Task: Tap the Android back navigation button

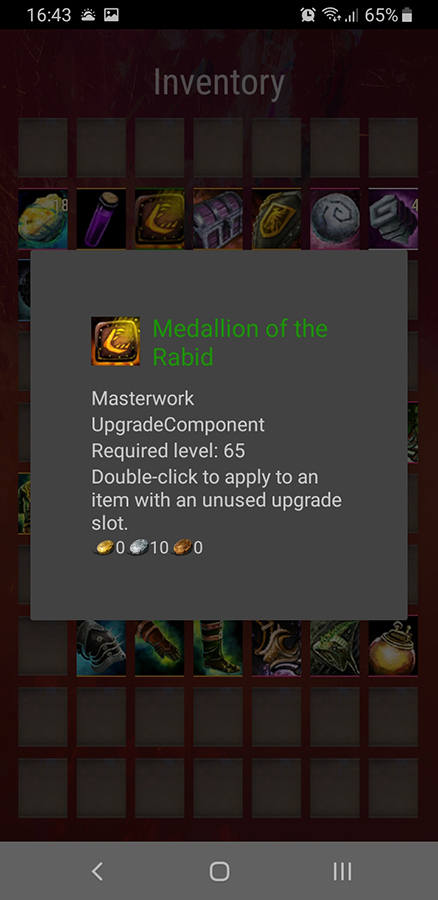Action: coord(98,871)
